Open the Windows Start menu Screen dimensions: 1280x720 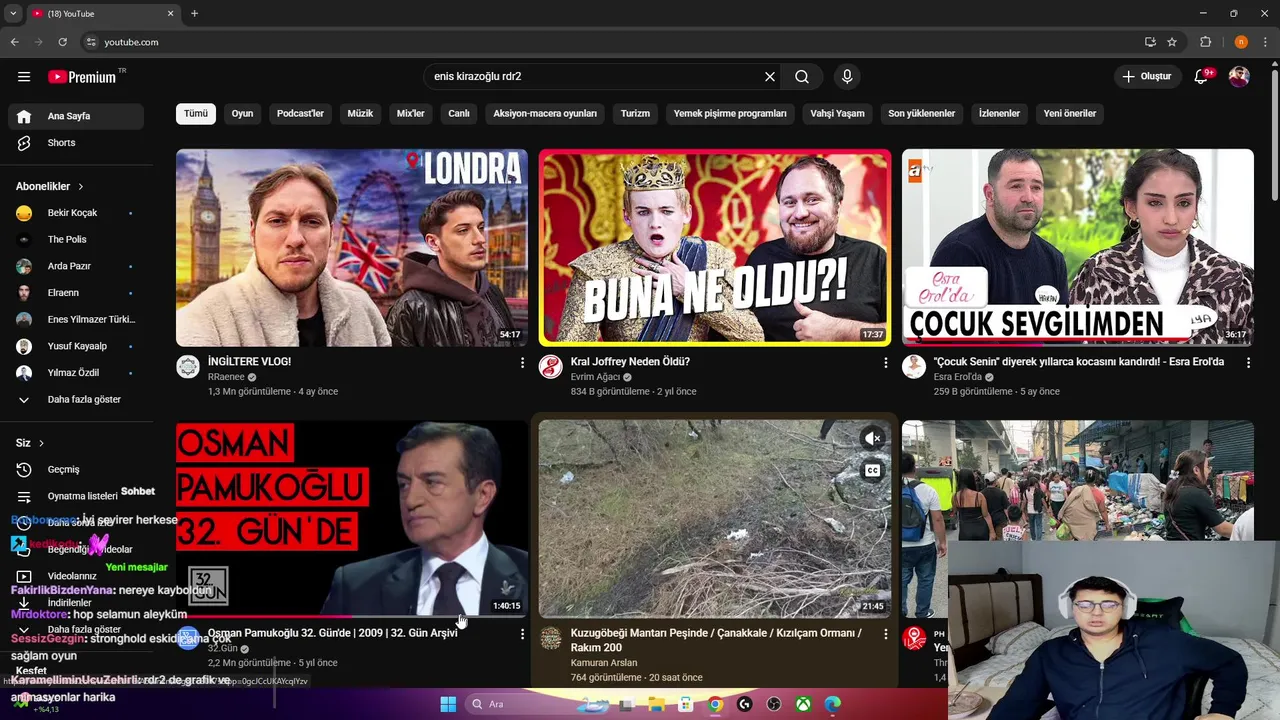[448, 704]
